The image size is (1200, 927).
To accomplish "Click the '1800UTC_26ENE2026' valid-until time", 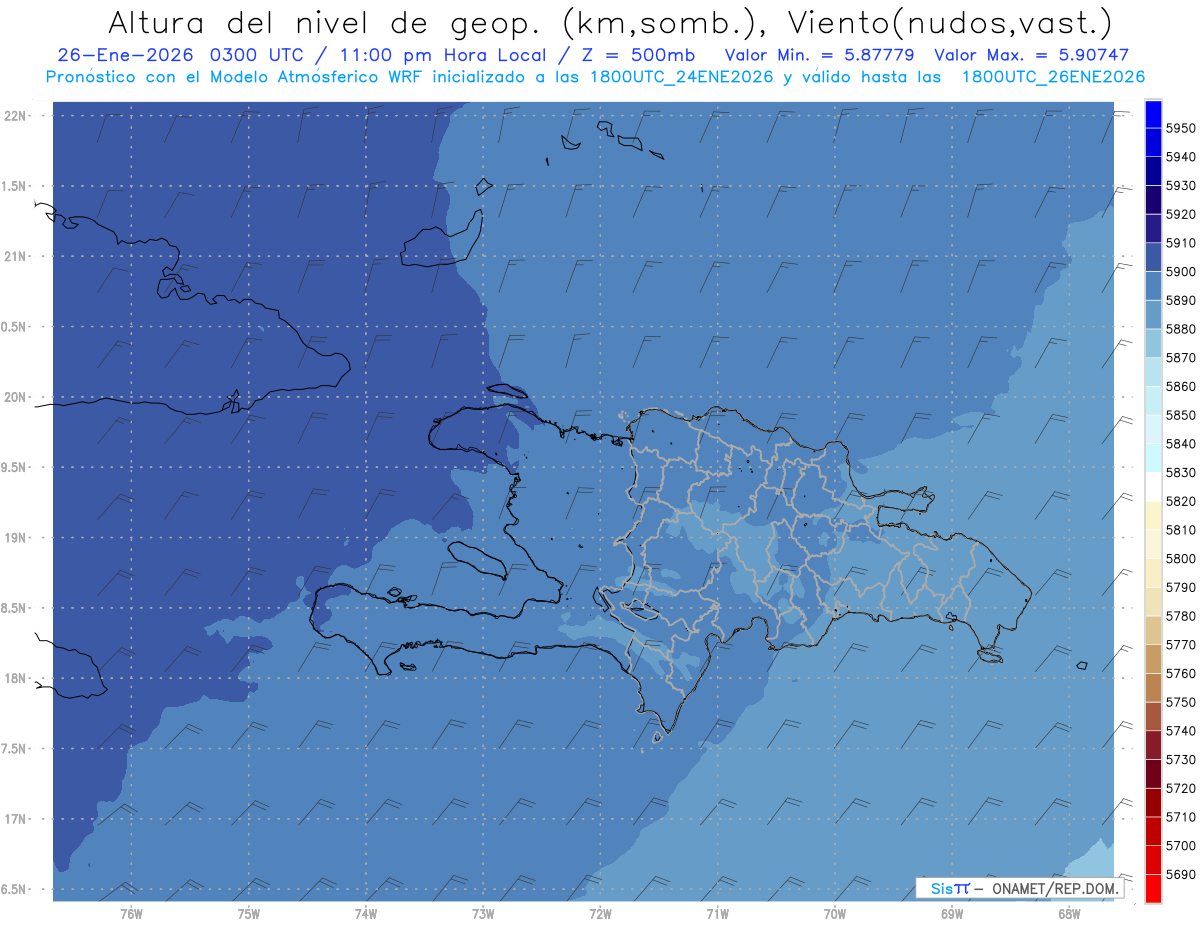I will point(1053,76).
